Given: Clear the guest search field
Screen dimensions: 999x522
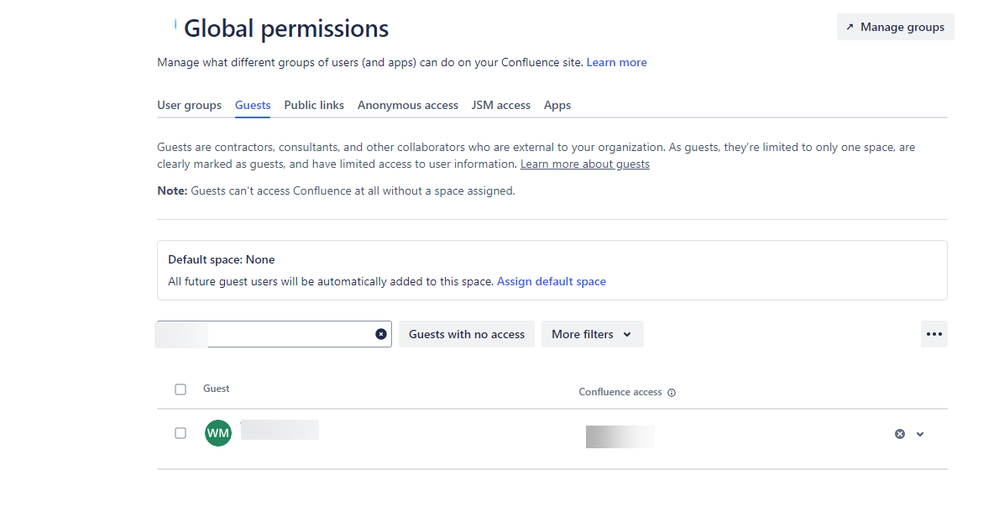Looking at the screenshot, I should point(381,334).
